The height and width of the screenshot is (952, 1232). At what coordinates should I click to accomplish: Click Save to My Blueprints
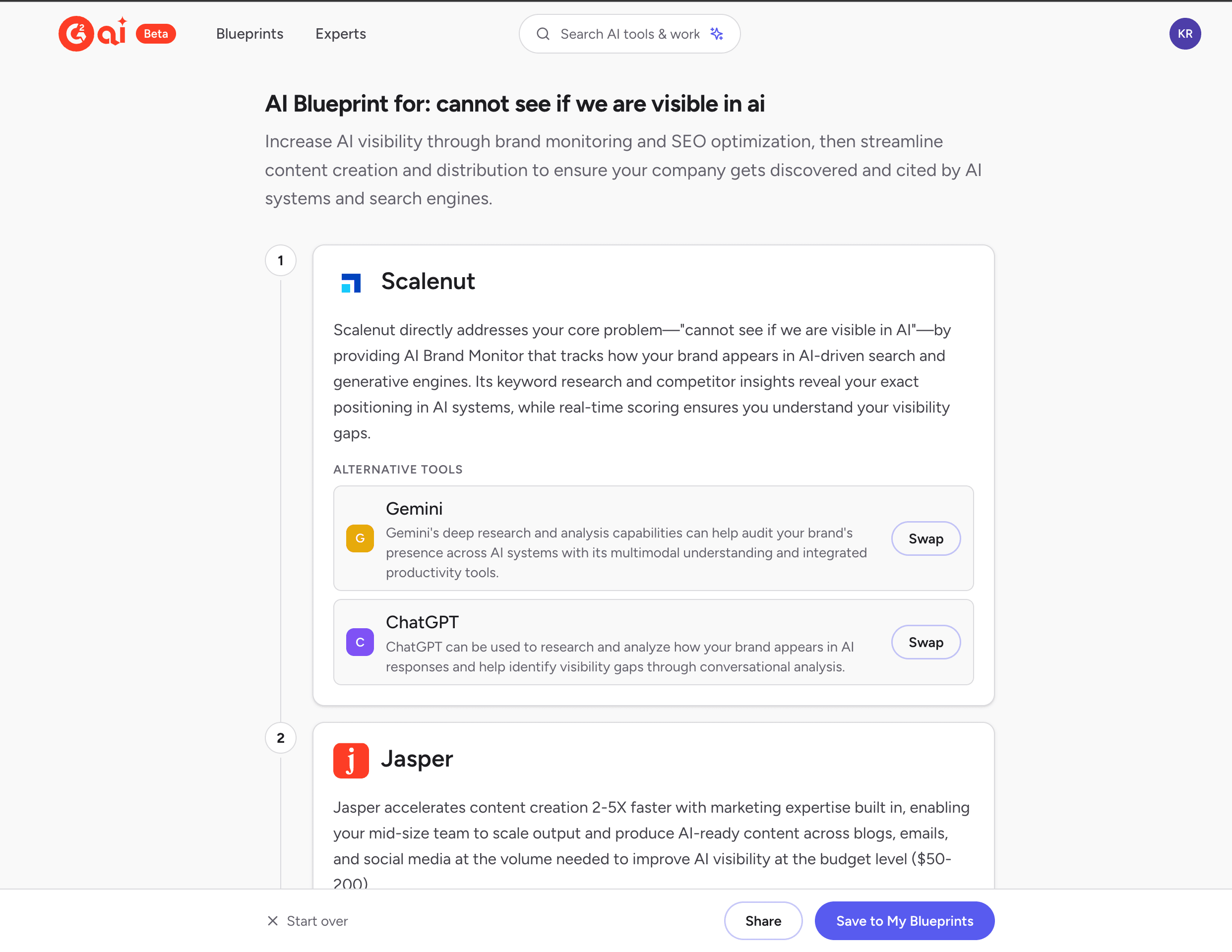[x=904, y=920]
